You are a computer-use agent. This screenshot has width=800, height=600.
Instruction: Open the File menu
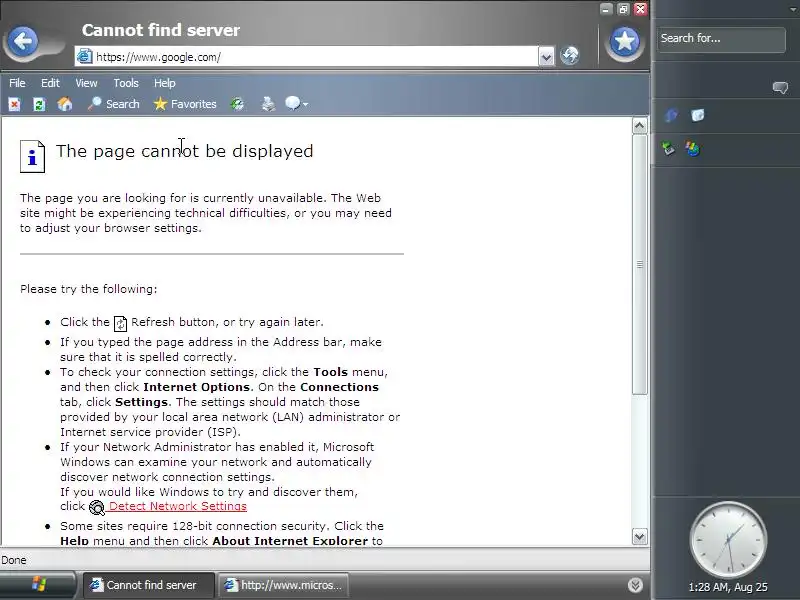pyautogui.click(x=17, y=83)
